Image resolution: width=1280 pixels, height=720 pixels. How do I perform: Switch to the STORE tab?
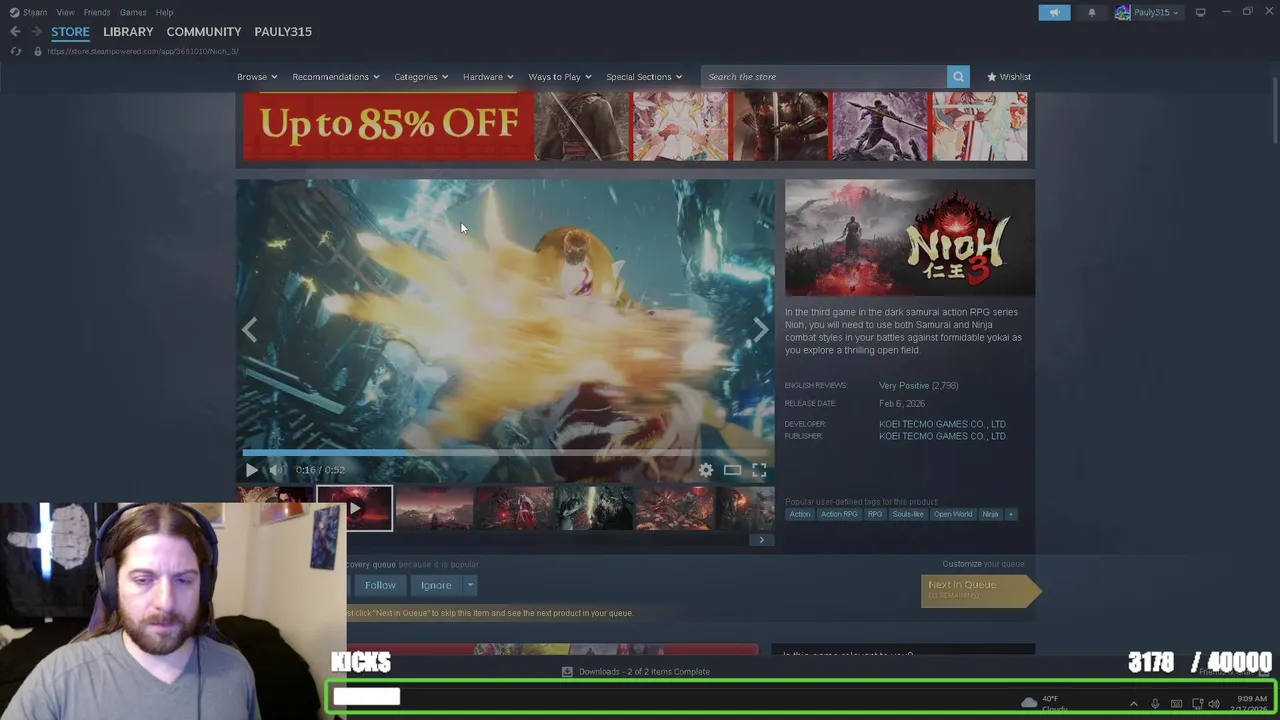(70, 32)
